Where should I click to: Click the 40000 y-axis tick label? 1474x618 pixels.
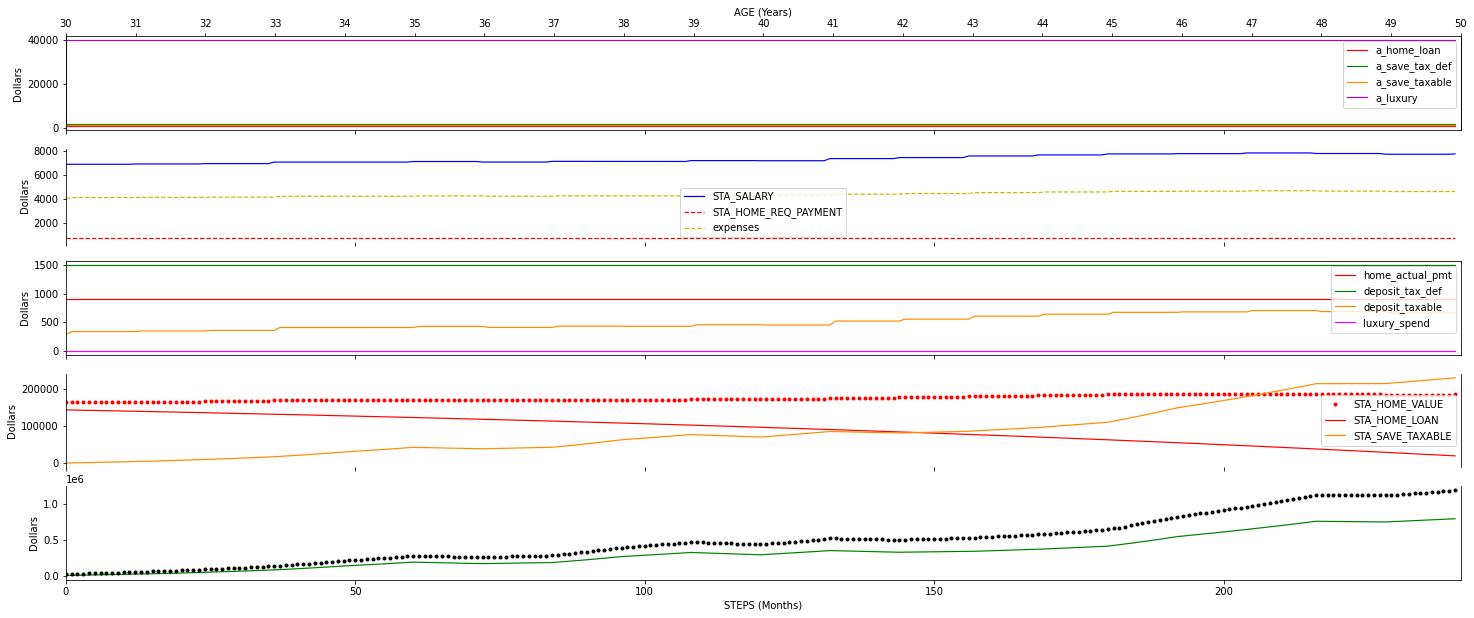coord(43,40)
